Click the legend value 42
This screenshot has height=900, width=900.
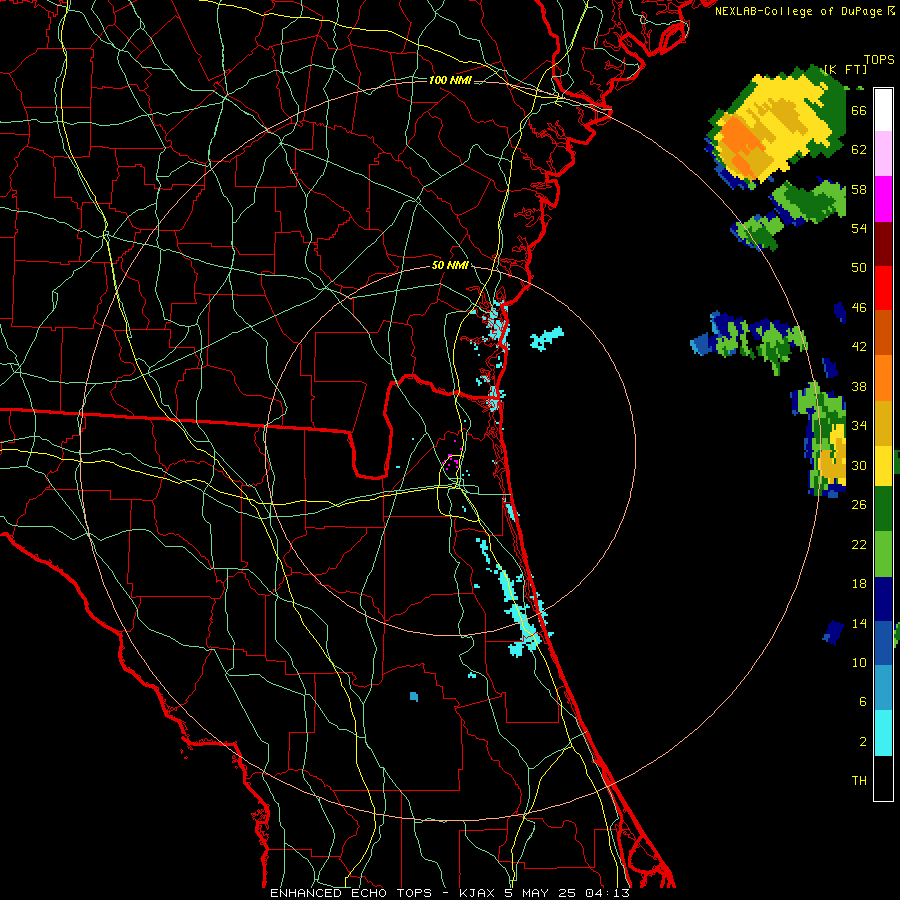click(x=859, y=347)
